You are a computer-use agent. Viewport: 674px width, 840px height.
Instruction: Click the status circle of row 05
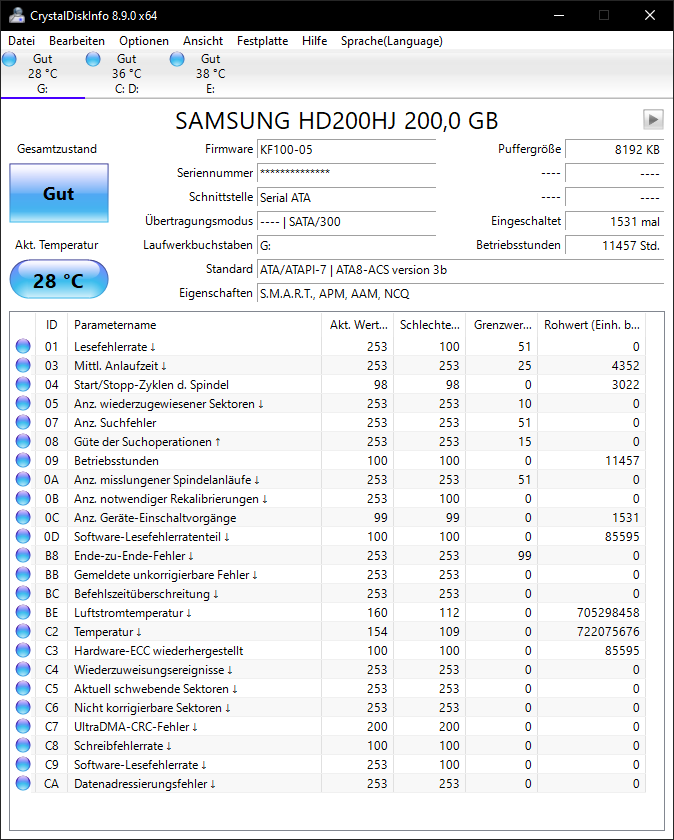pyautogui.click(x=23, y=403)
